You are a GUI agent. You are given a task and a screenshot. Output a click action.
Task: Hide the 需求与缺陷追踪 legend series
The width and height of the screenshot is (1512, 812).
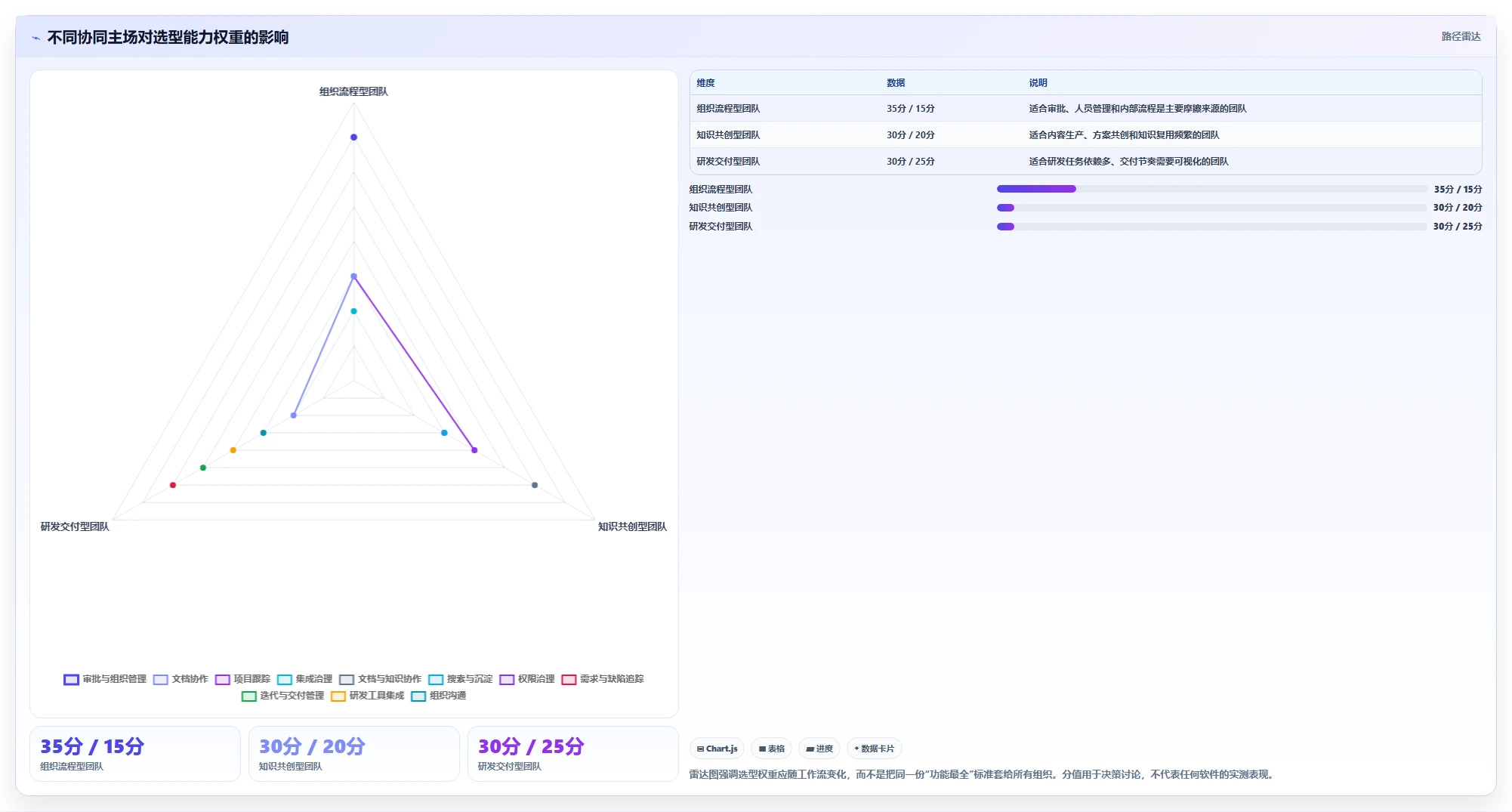coord(602,679)
